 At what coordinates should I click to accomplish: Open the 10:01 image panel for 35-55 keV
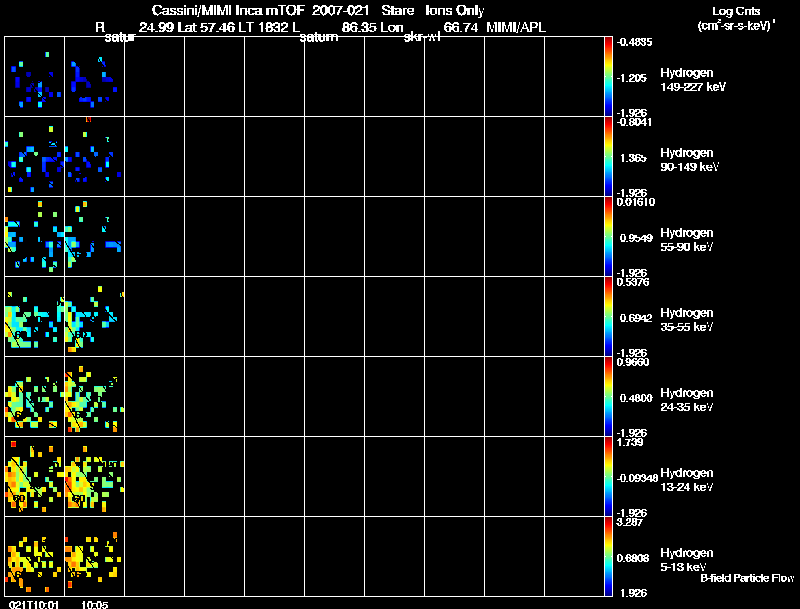pos(35,317)
